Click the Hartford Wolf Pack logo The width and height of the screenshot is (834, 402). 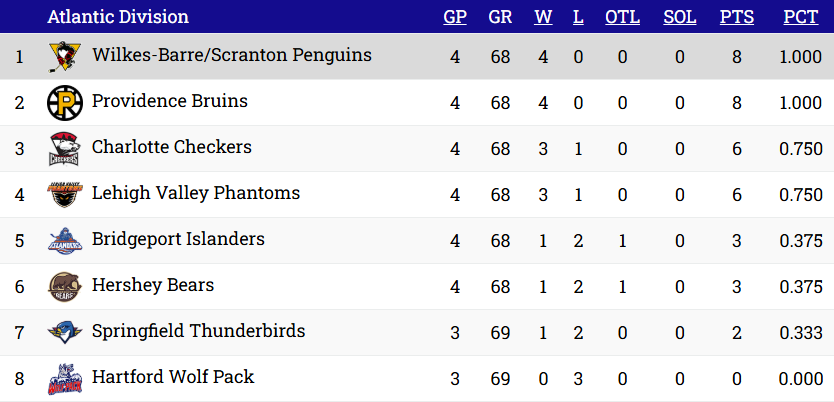(x=63, y=379)
